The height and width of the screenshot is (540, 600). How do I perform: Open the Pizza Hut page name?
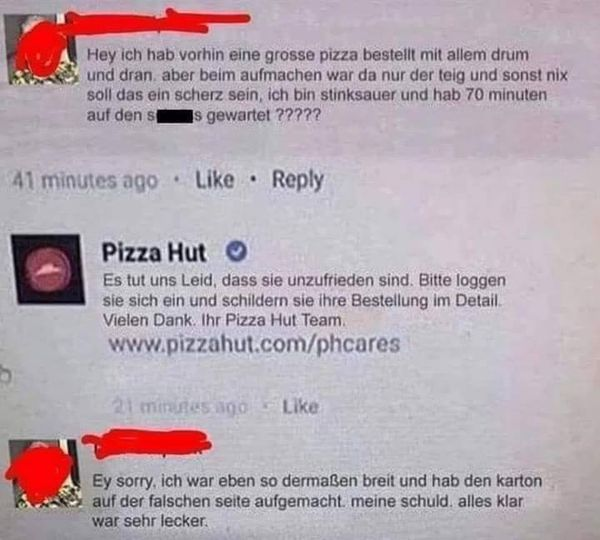[154, 252]
